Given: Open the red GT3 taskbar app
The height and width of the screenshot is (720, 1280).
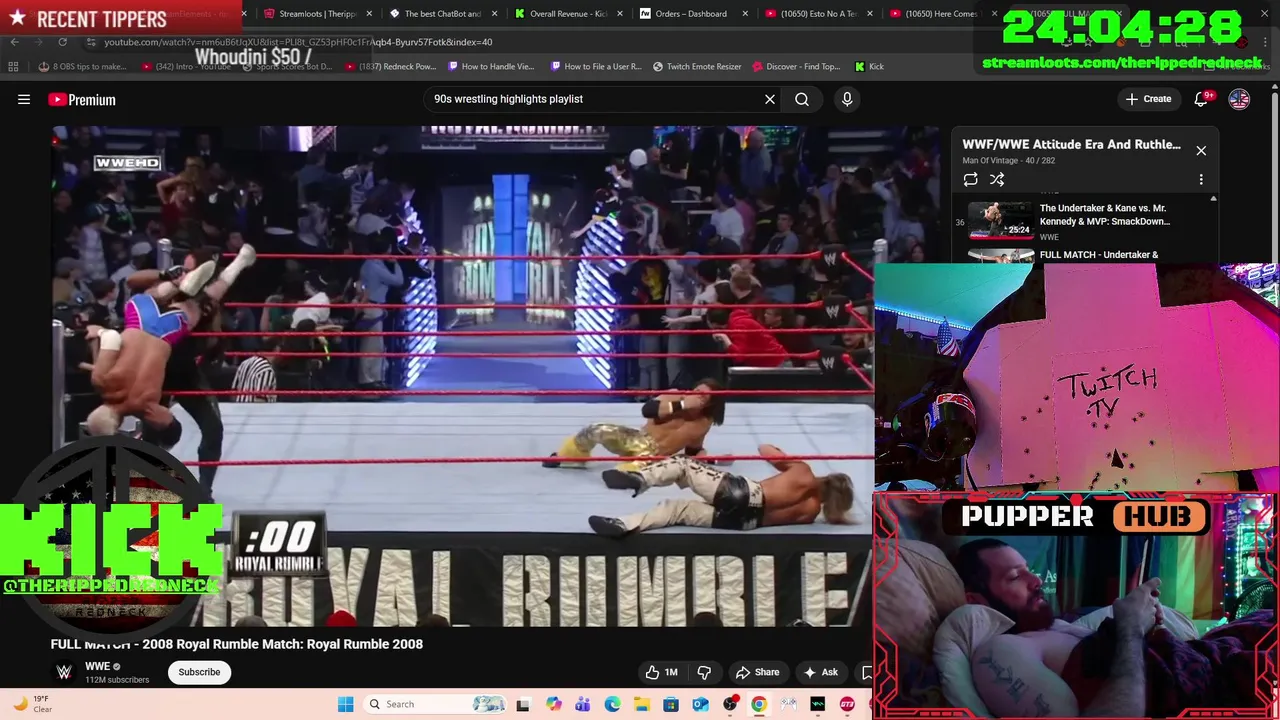Looking at the screenshot, I should [x=847, y=704].
